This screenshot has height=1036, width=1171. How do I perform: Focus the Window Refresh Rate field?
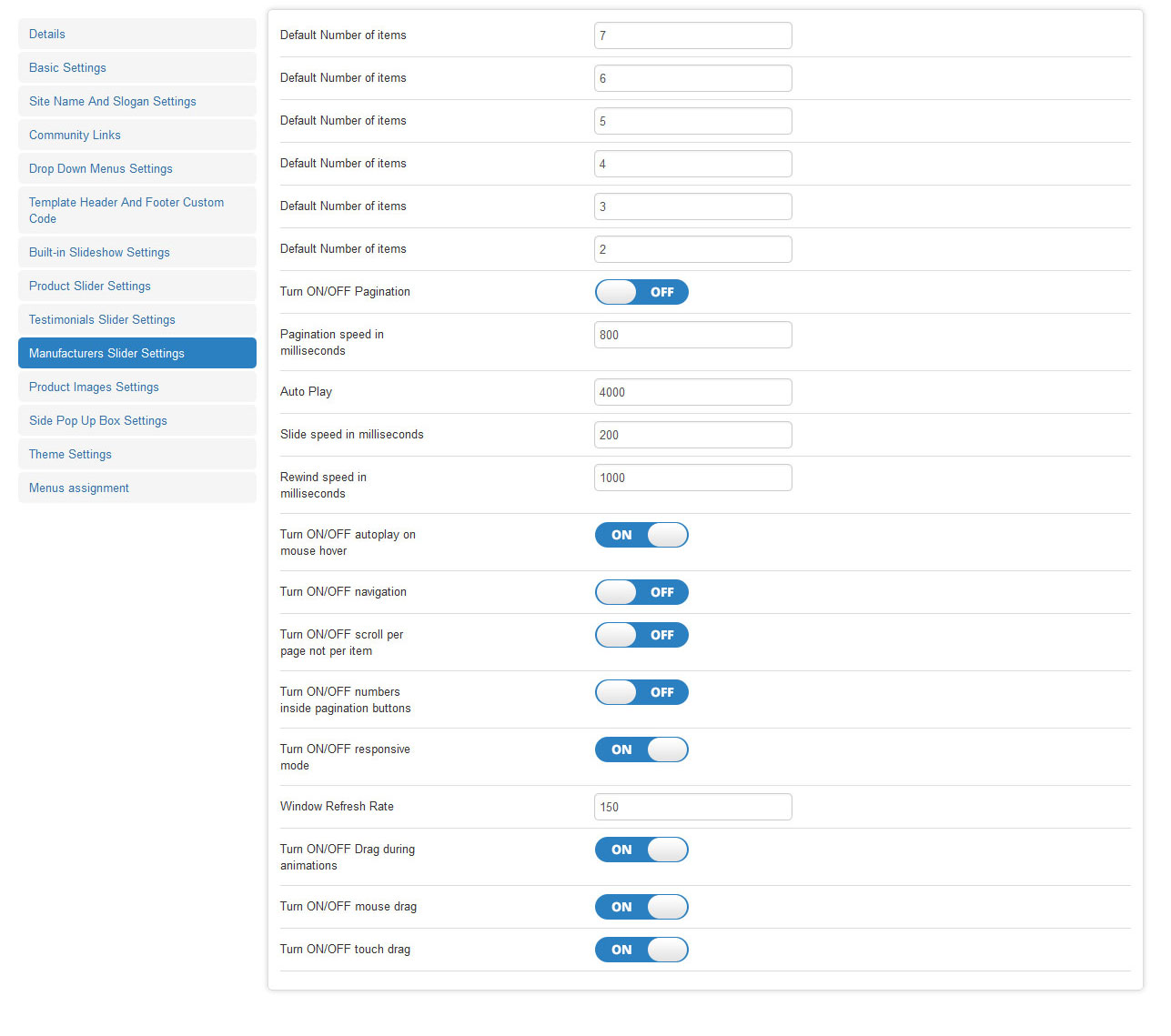tap(693, 807)
